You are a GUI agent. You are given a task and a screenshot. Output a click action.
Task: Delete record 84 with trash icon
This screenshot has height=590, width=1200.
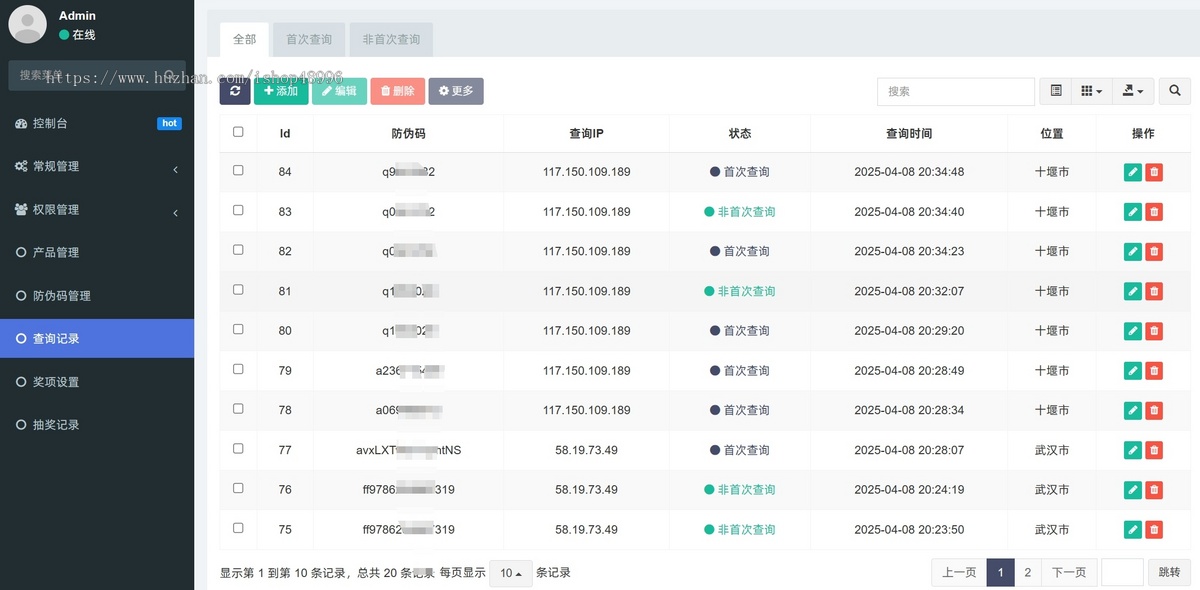point(1154,172)
